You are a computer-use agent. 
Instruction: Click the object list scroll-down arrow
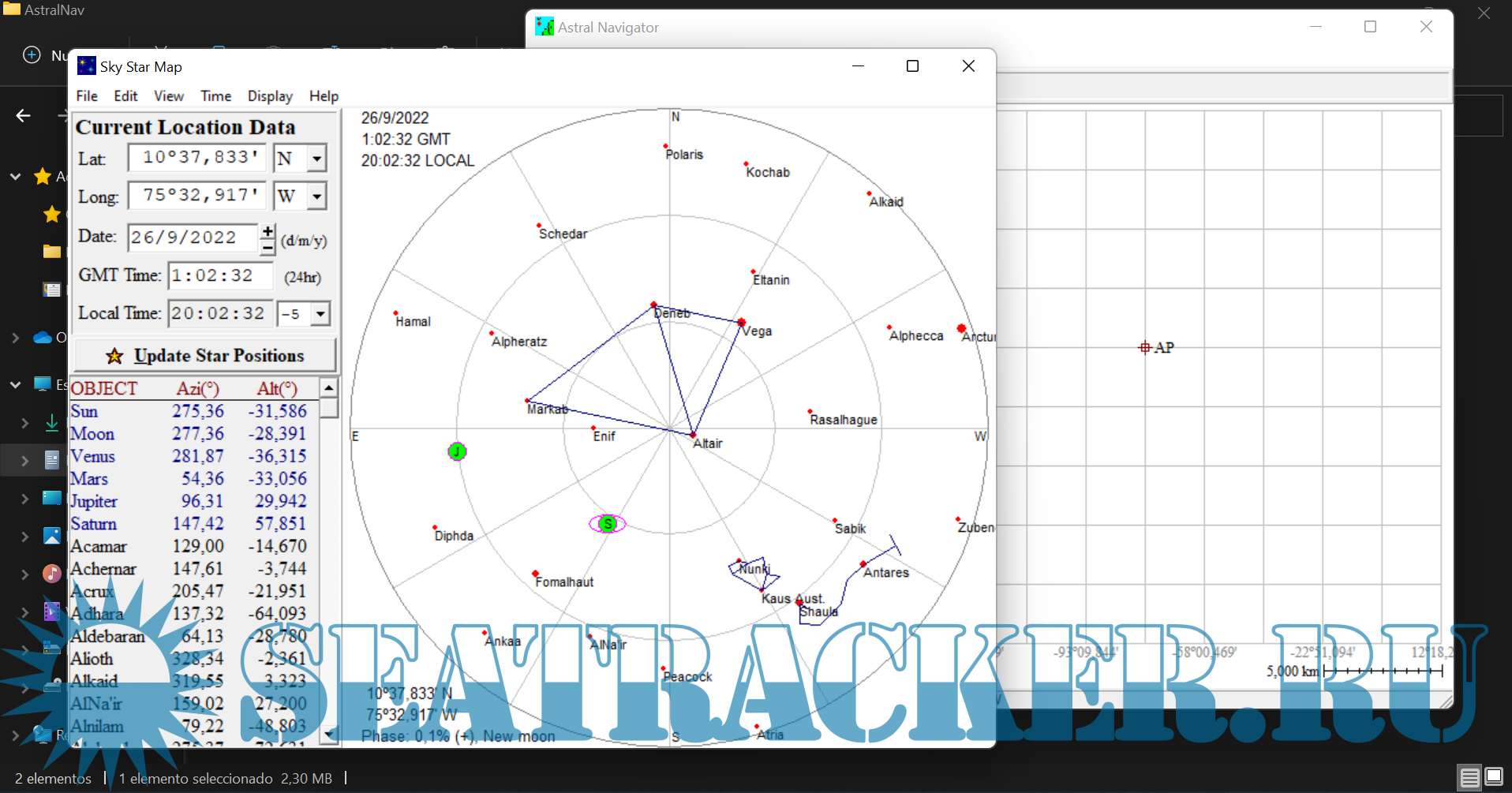pos(329,735)
